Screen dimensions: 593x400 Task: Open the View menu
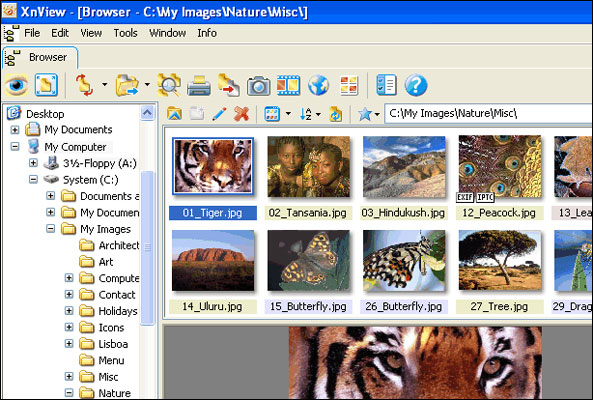(91, 33)
